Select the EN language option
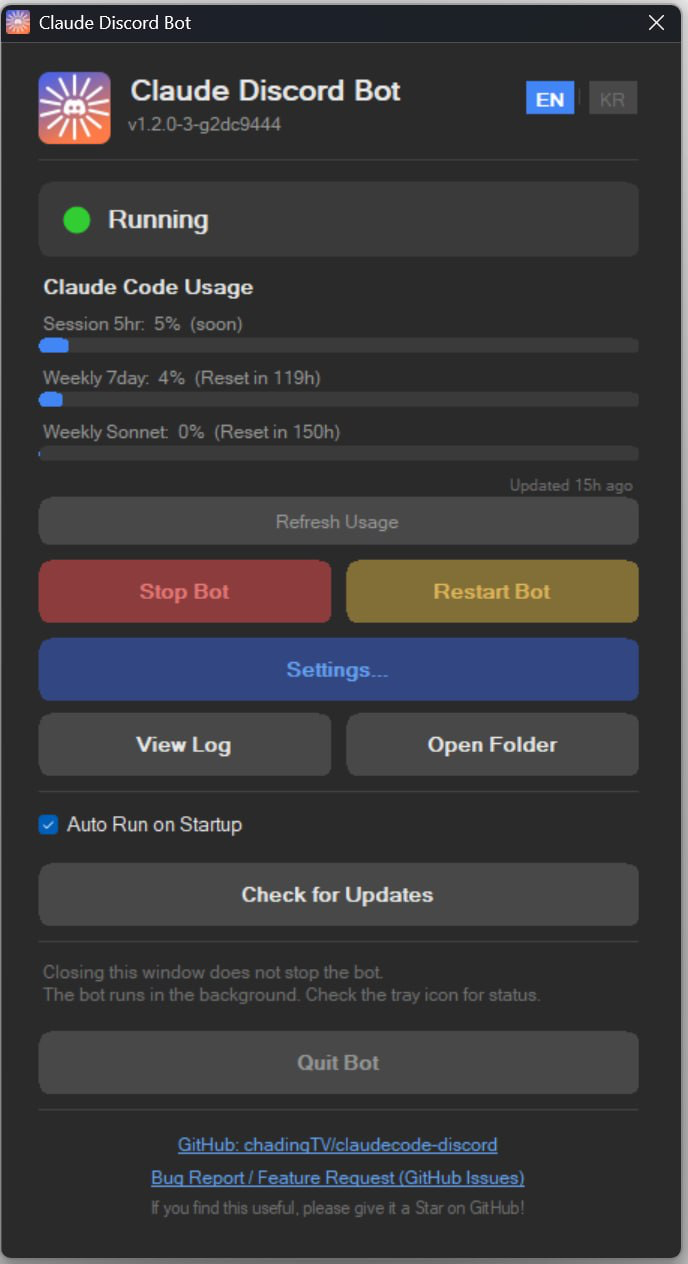The width and height of the screenshot is (688, 1264). [x=550, y=97]
